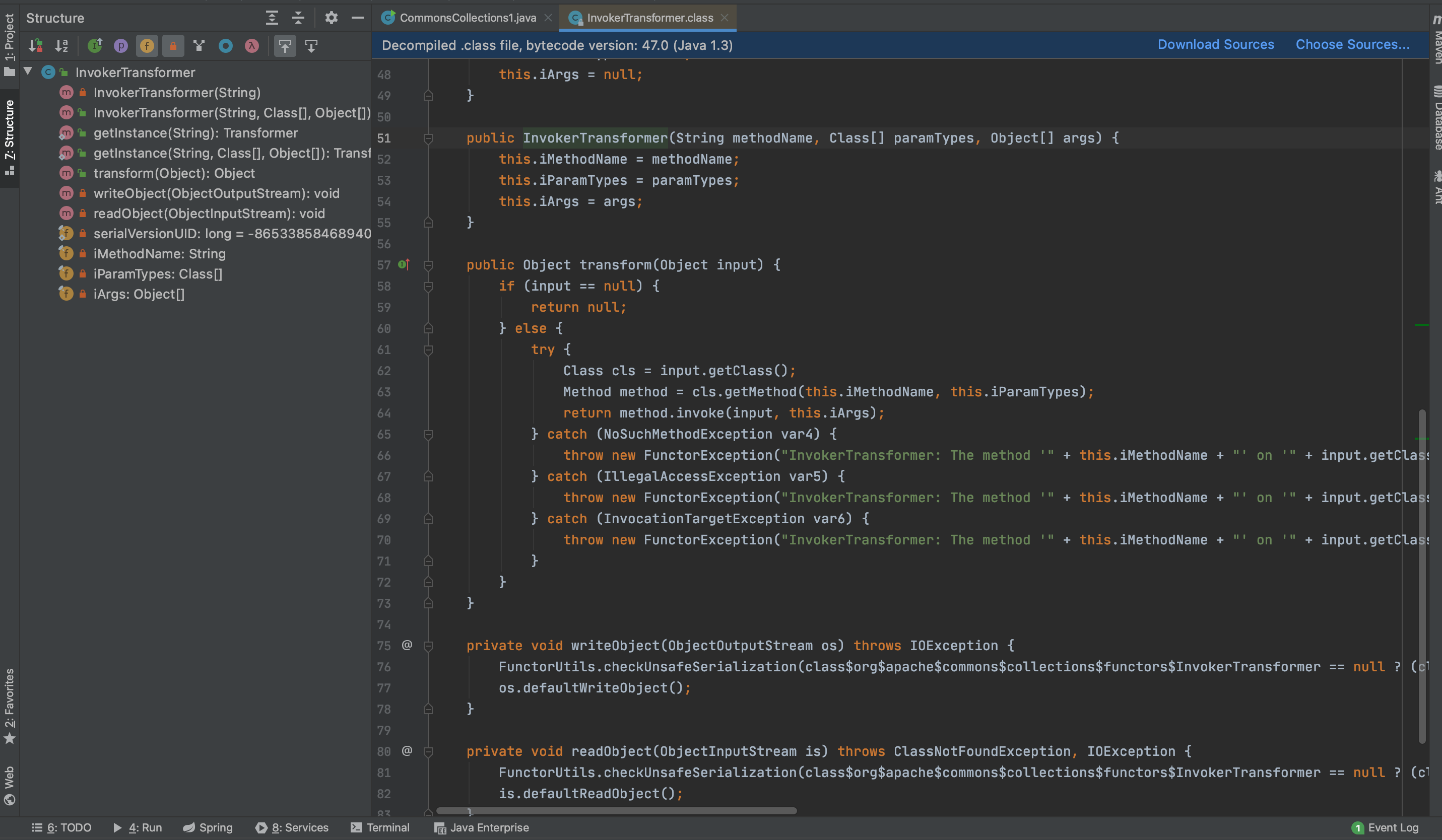The image size is (1442, 840).
Task: Fold the if block at line 58
Action: tap(428, 286)
